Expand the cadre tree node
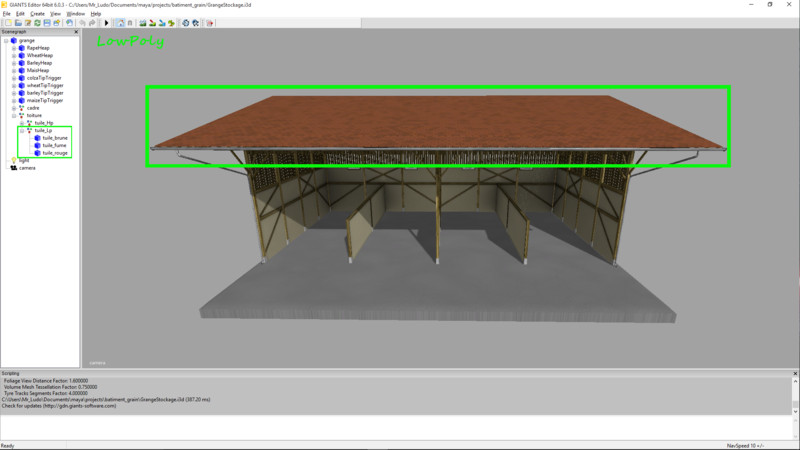Viewport: 800px width, 450px height. coord(14,107)
